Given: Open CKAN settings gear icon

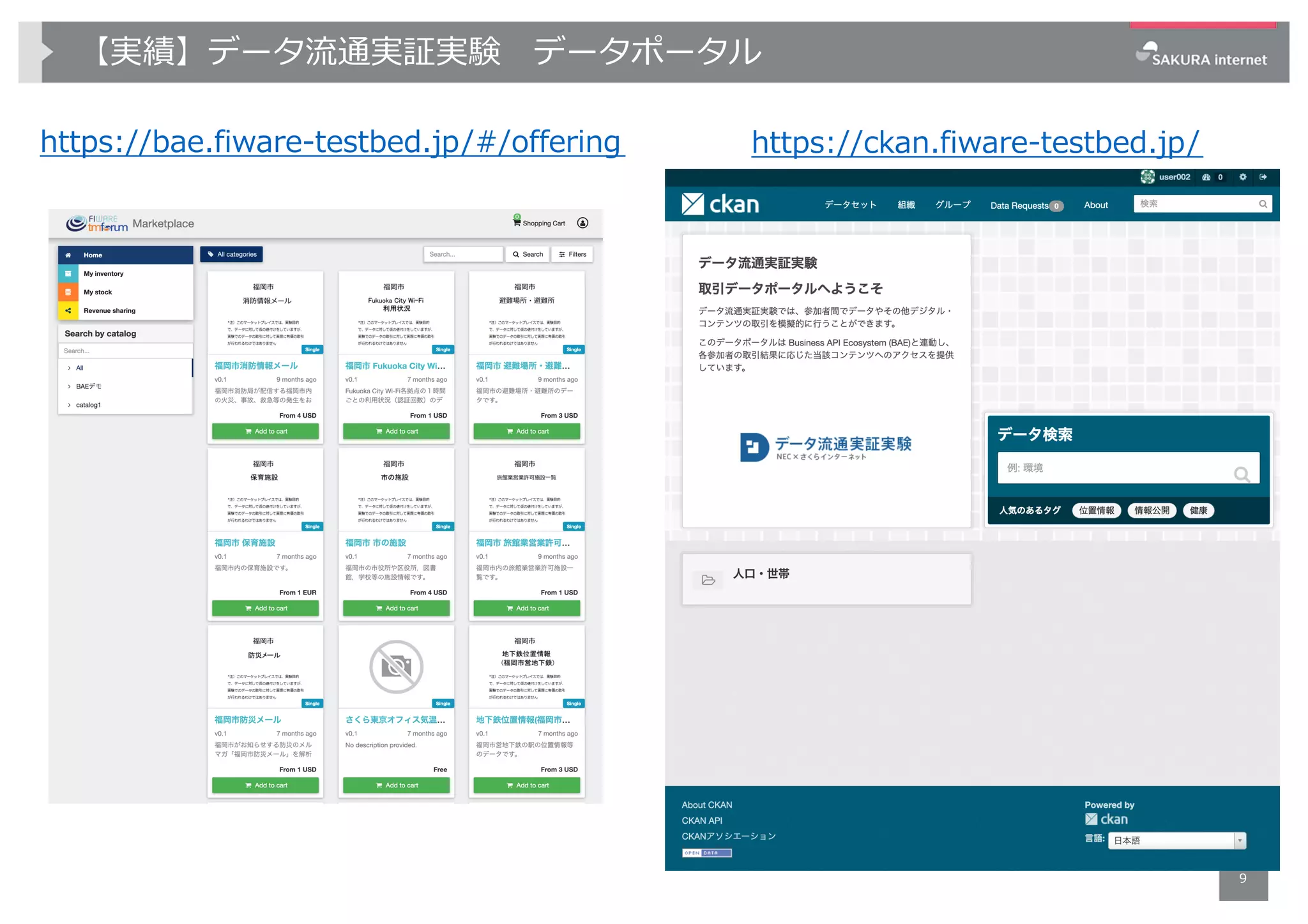Looking at the screenshot, I should tap(1243, 177).
